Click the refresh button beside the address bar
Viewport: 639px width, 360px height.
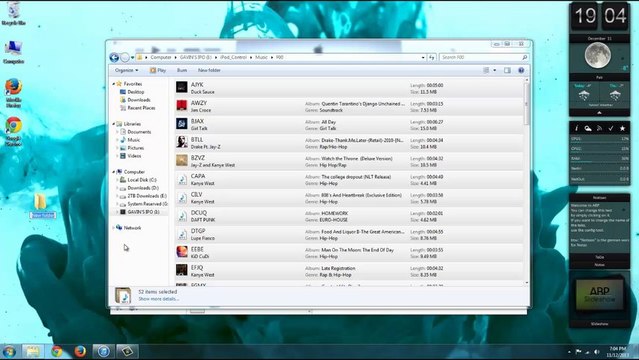point(432,57)
